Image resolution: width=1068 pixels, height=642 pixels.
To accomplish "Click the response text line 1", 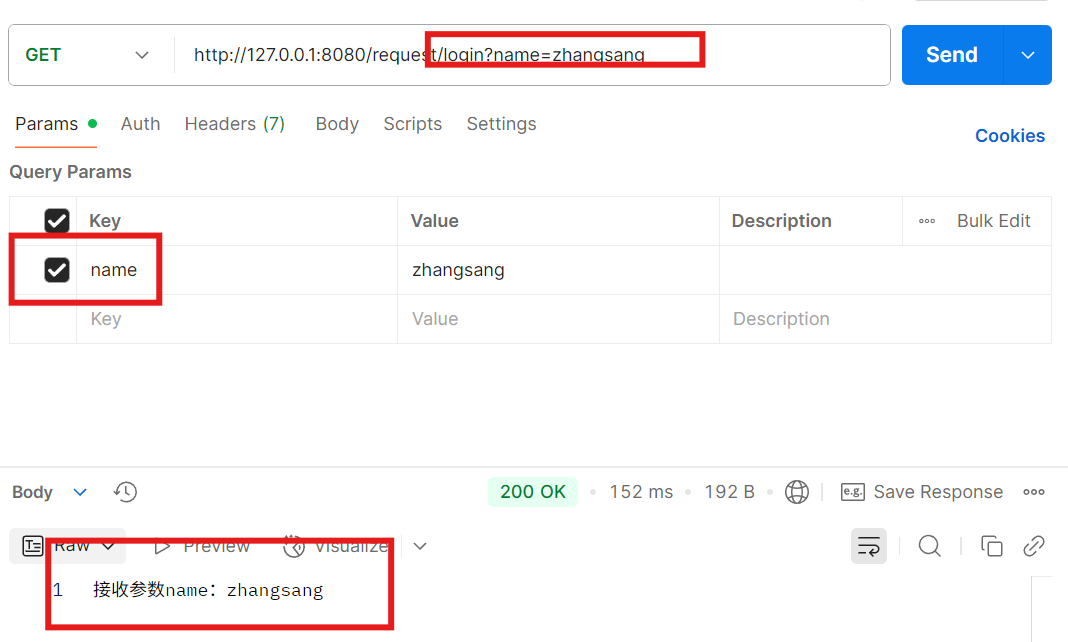I will (x=208, y=590).
